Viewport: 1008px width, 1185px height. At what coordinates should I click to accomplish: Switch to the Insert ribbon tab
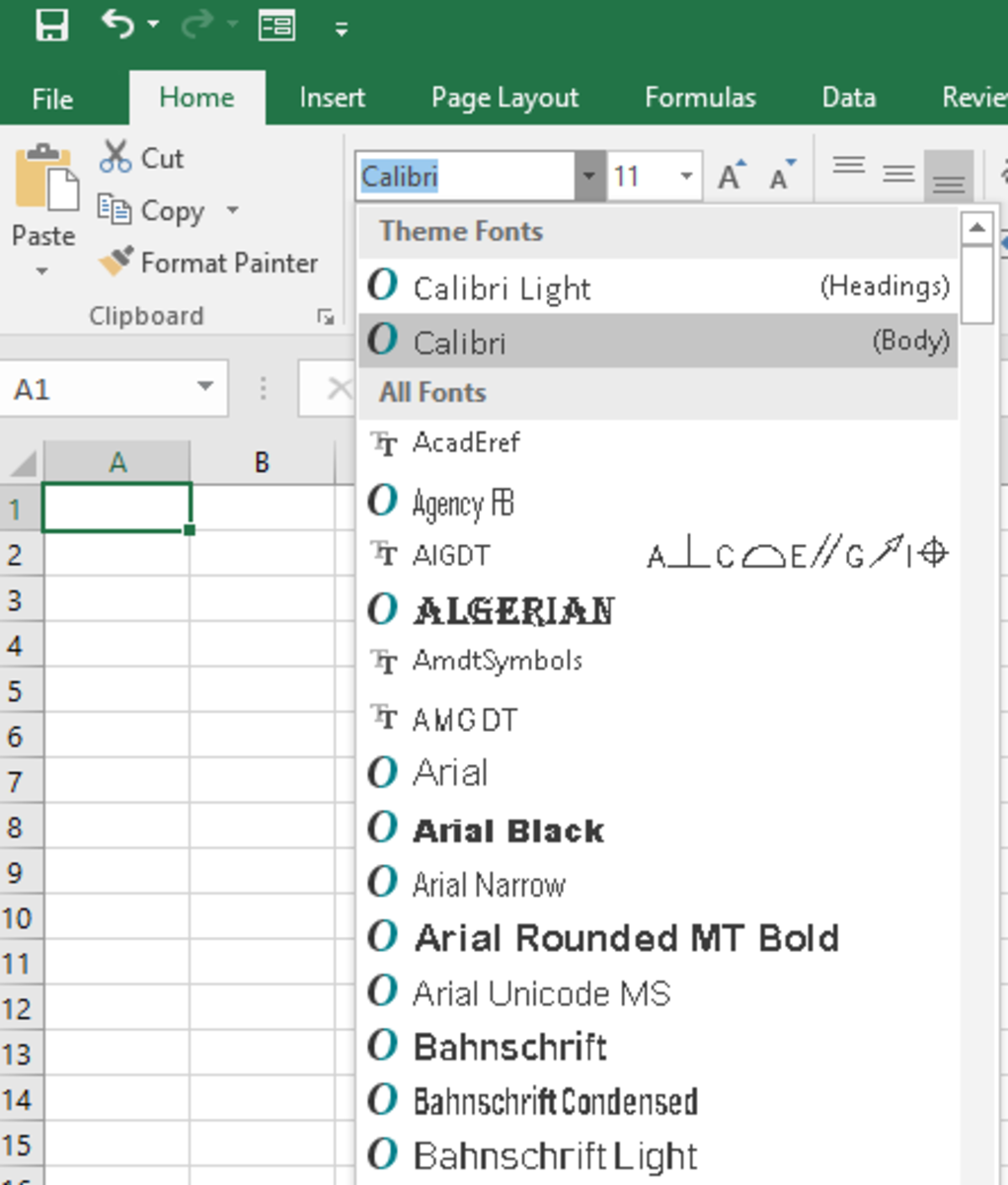(332, 98)
